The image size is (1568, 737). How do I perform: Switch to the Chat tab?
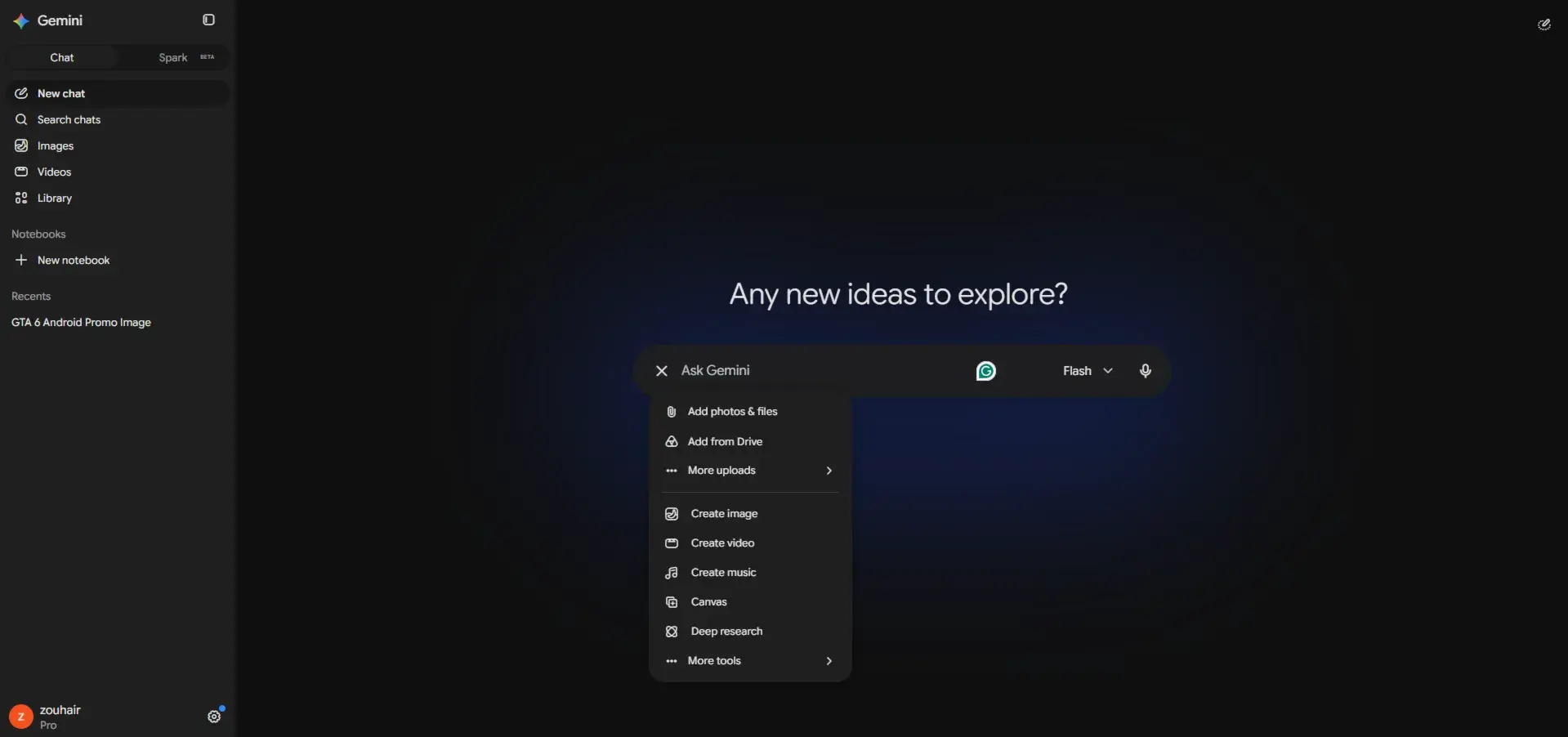(62, 57)
